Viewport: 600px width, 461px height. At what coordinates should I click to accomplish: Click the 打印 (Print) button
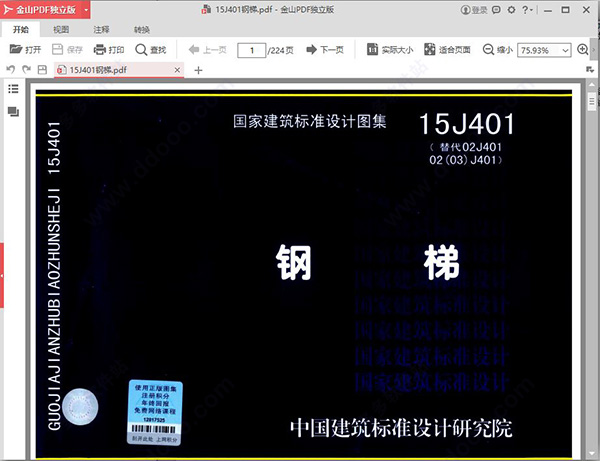pos(108,50)
